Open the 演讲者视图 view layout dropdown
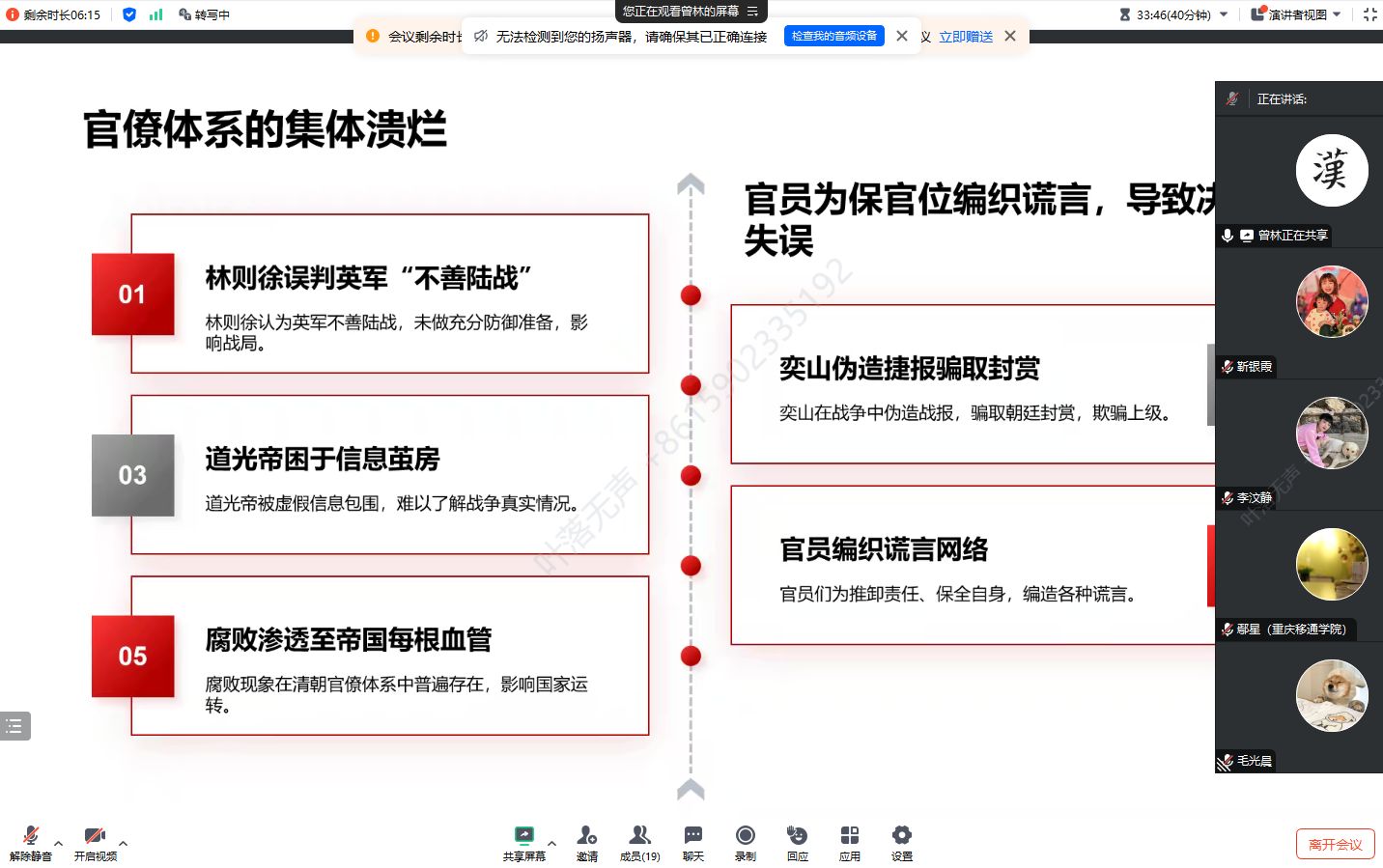 (x=1297, y=14)
